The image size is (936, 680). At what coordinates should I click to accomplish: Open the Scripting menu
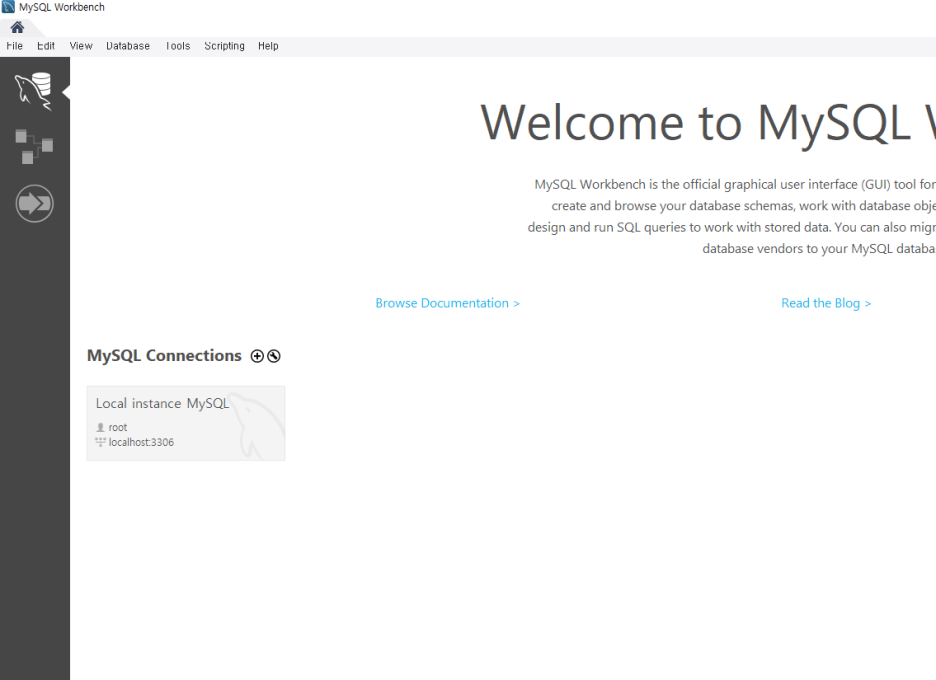click(224, 46)
